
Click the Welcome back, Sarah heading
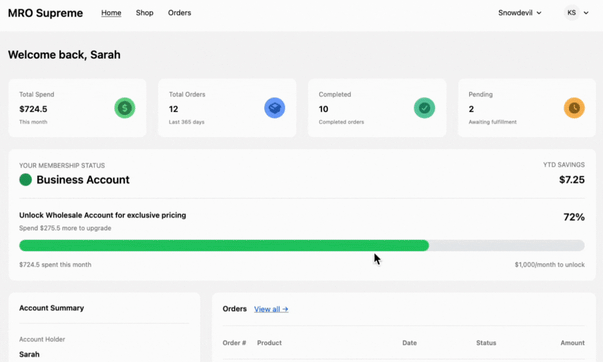pos(64,55)
